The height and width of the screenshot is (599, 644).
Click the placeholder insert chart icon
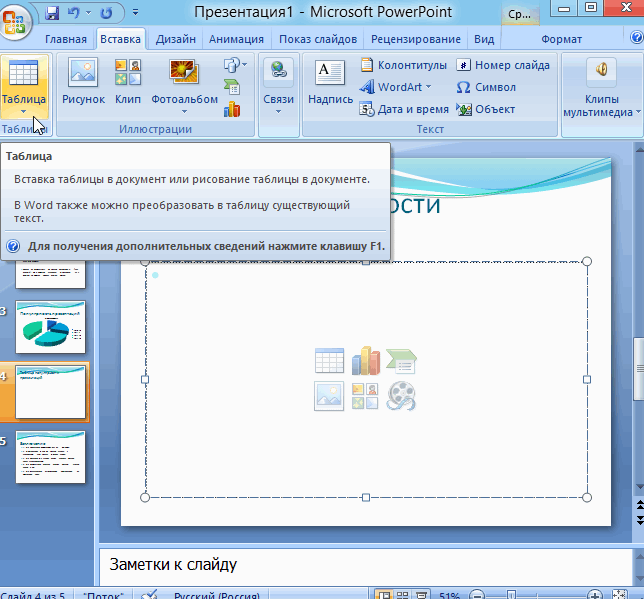366,360
